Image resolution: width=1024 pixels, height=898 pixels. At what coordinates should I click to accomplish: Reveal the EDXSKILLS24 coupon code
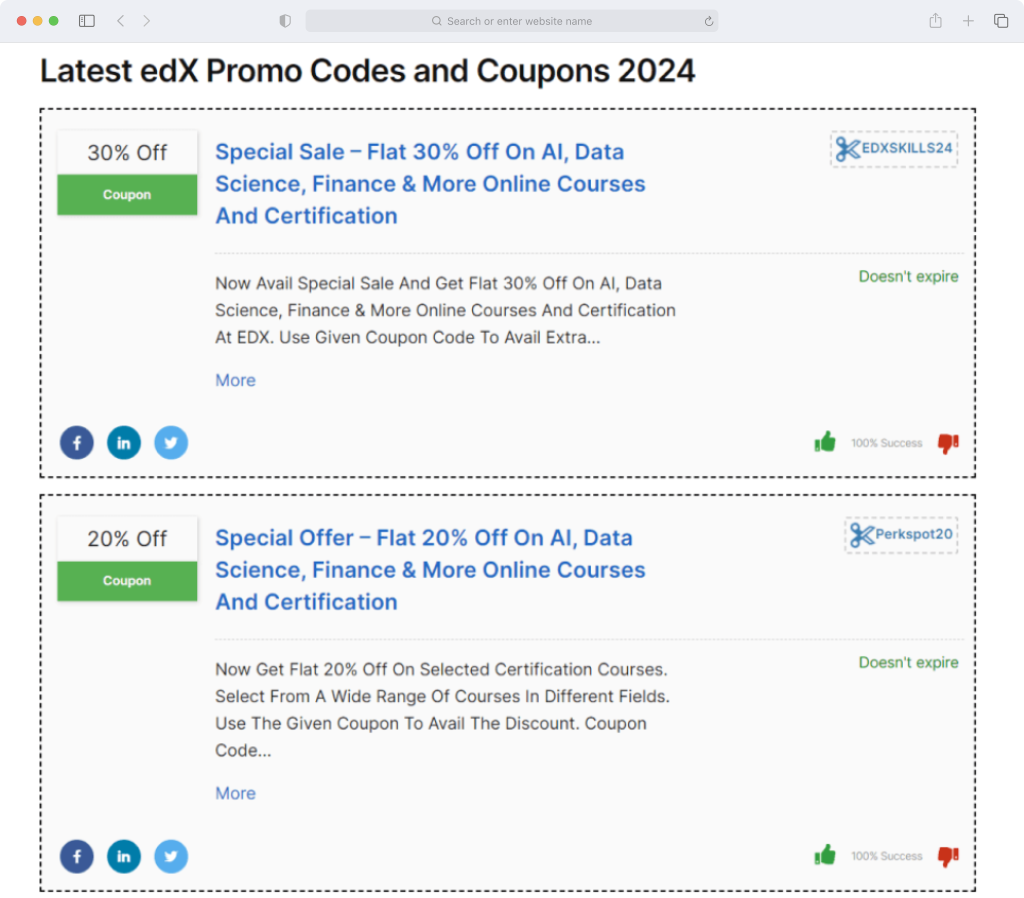[894, 149]
